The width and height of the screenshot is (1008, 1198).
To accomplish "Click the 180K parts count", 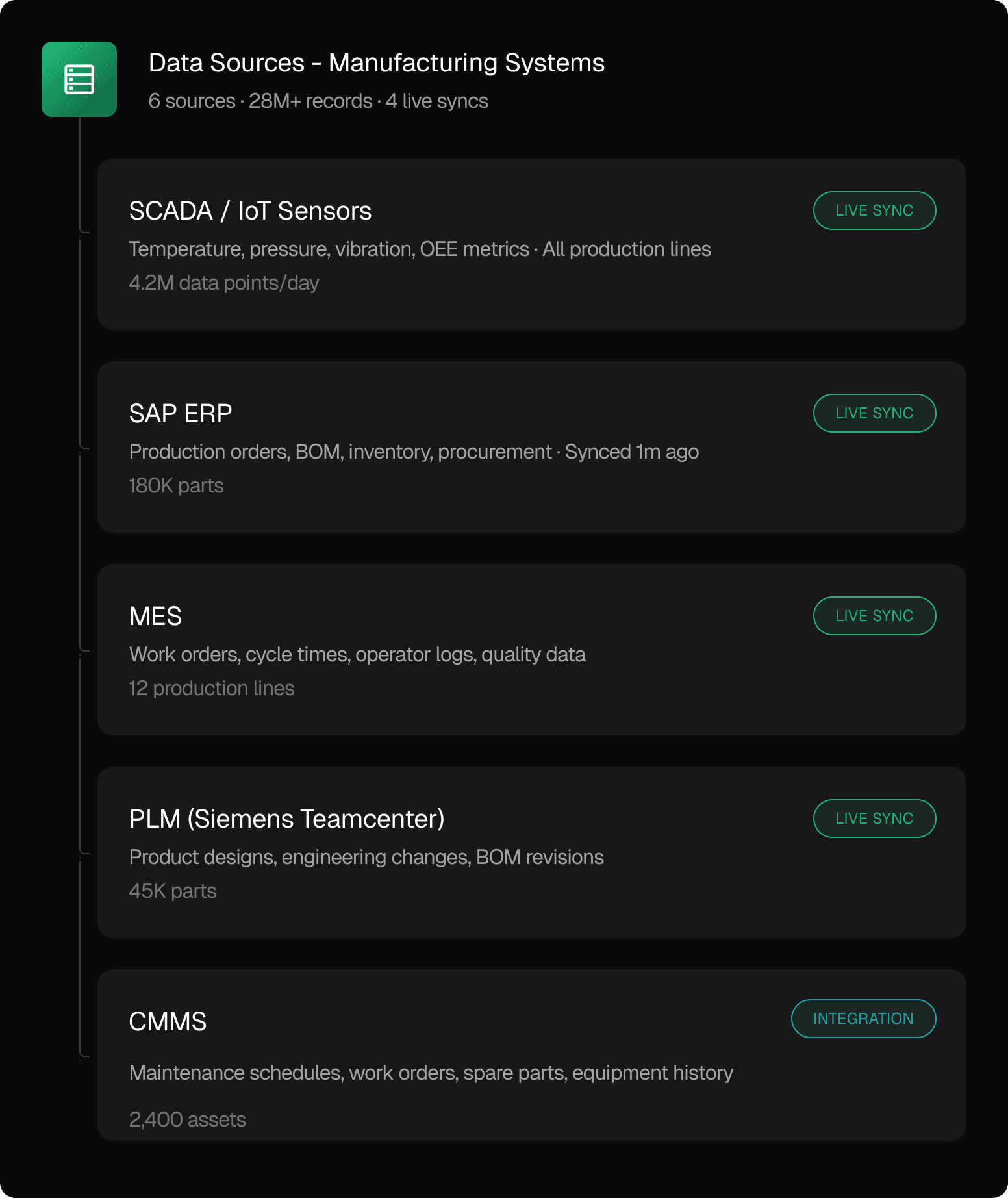I will 176,486.
